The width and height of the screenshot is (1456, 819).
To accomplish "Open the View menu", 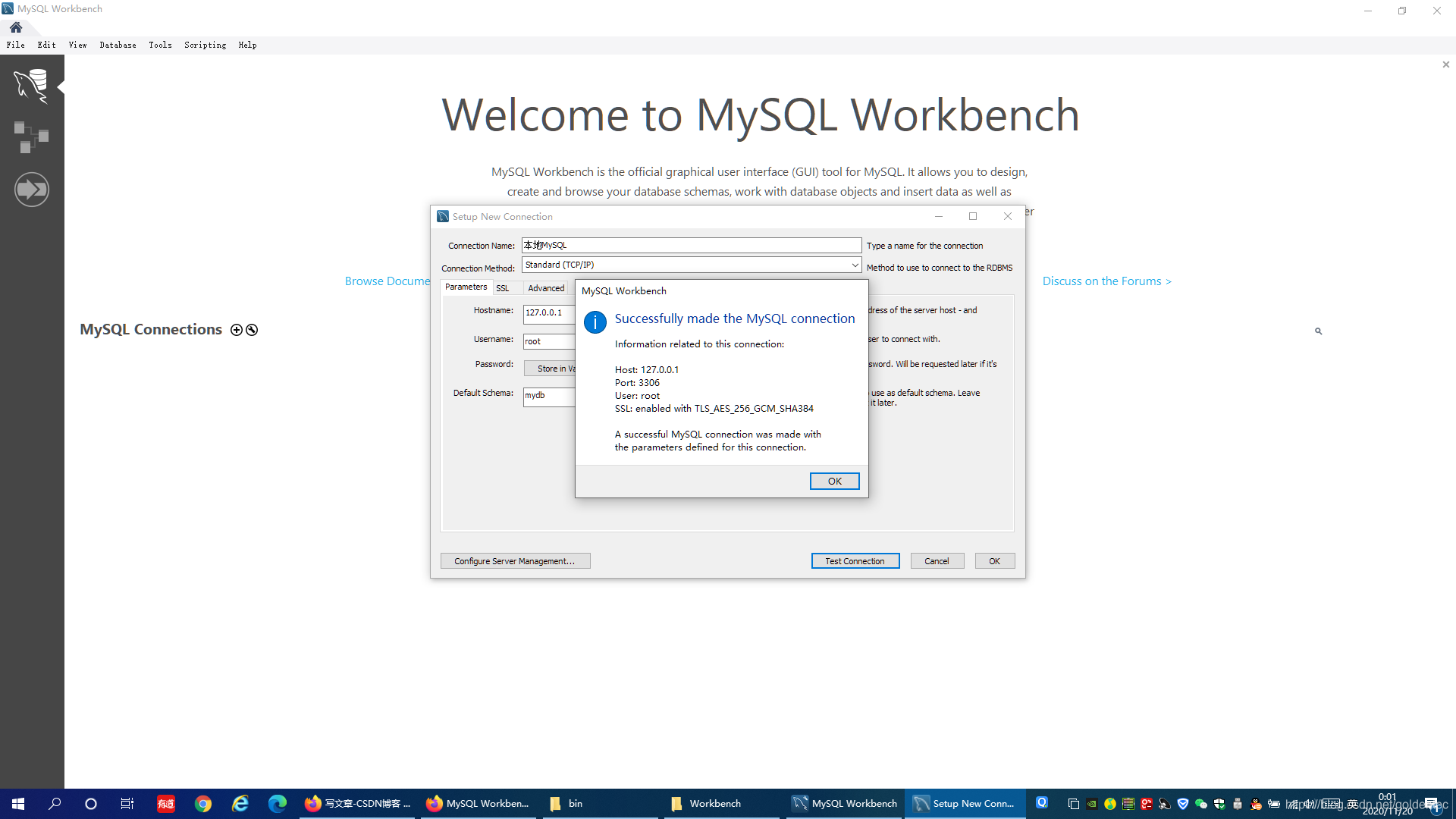I will pos(77,45).
